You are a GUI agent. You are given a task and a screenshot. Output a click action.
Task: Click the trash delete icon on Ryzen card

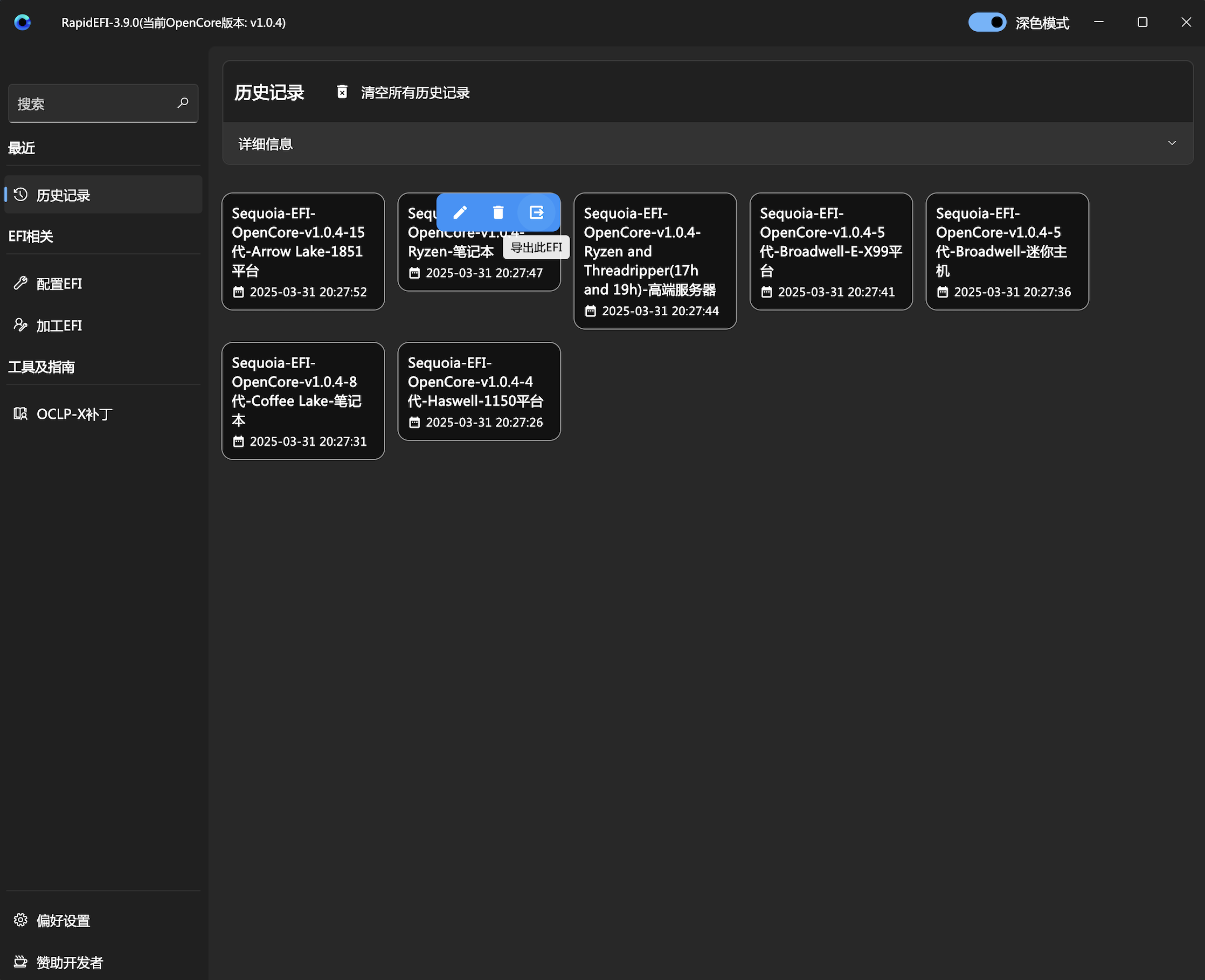498,212
